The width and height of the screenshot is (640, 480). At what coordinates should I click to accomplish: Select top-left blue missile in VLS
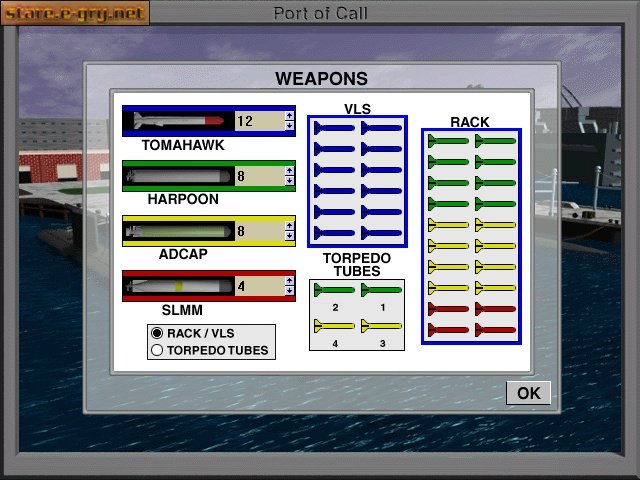click(x=334, y=128)
